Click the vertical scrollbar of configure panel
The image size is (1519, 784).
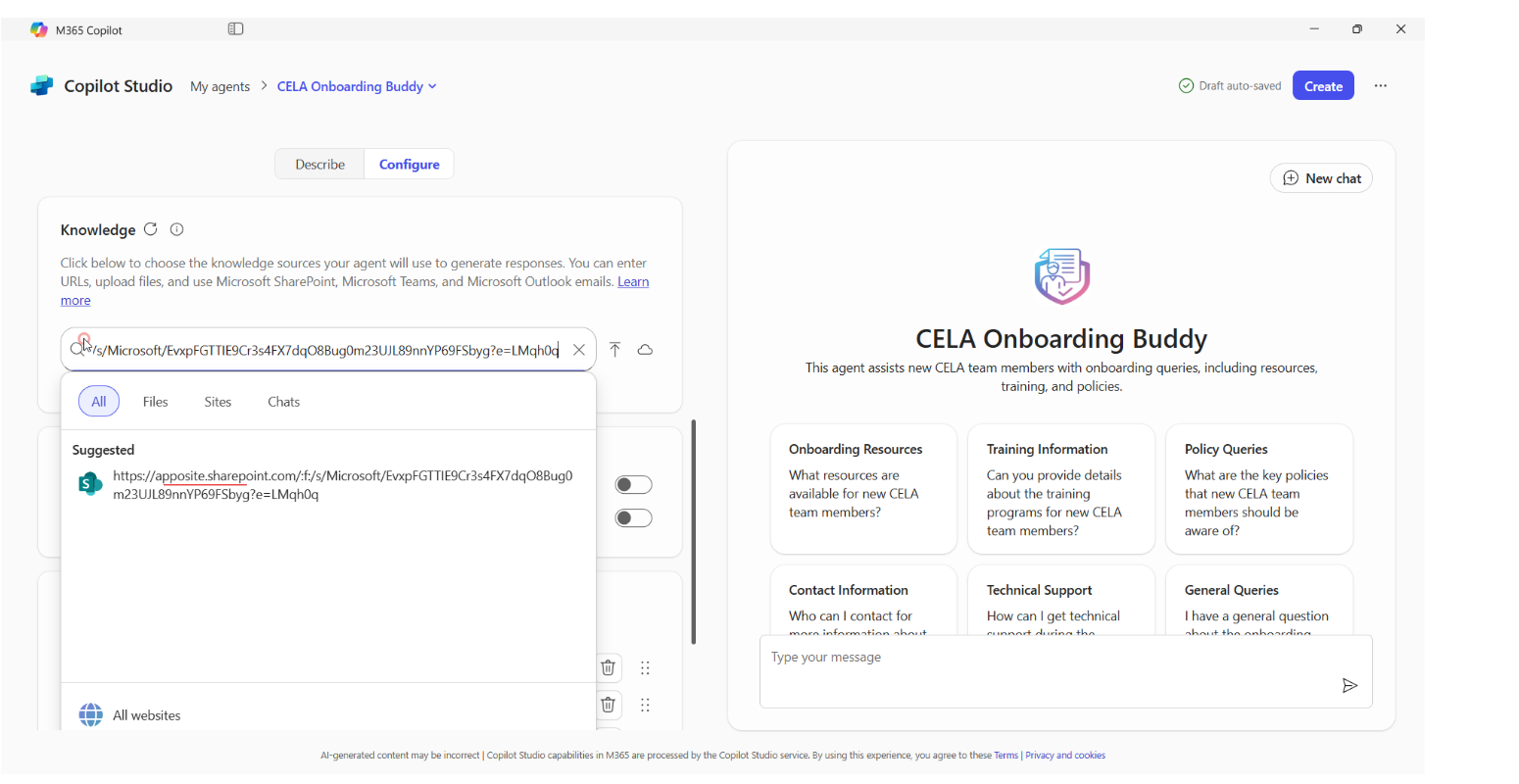coord(694,532)
